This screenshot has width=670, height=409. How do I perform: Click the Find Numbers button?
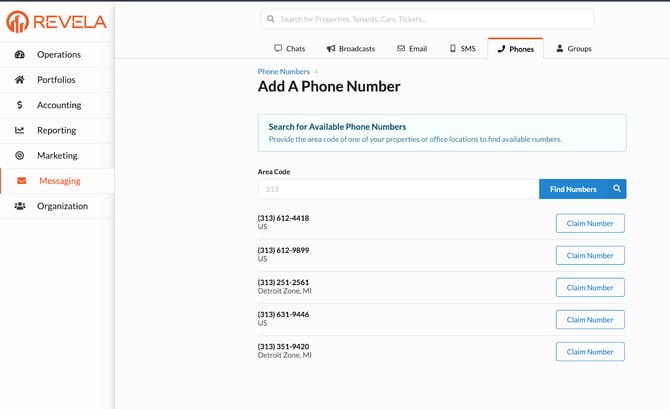click(x=573, y=189)
